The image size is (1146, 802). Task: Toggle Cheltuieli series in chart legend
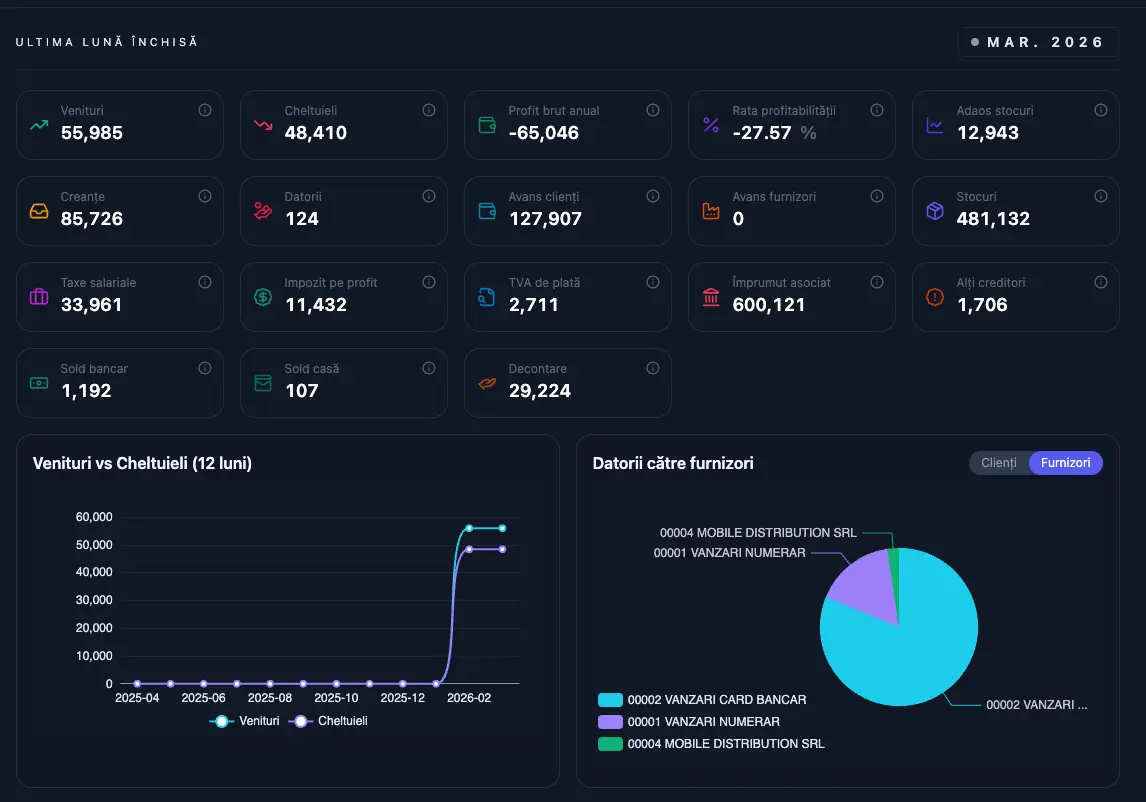tap(328, 721)
